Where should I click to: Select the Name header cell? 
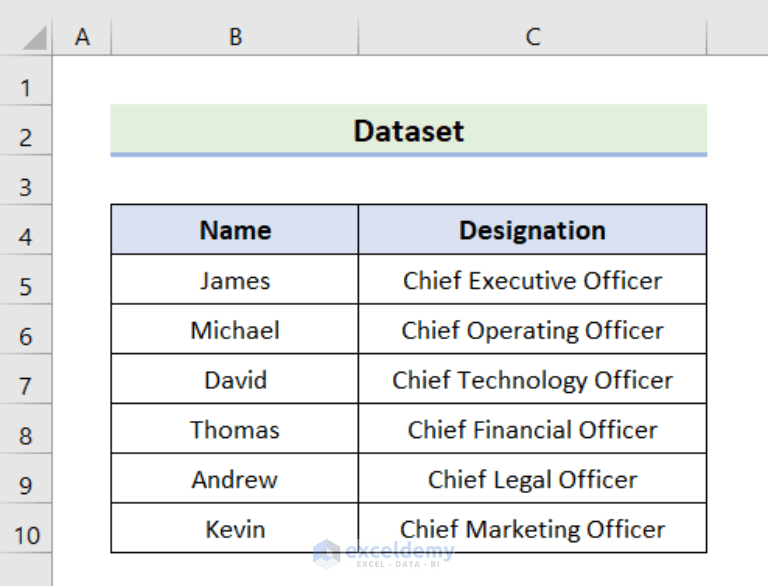pos(235,230)
